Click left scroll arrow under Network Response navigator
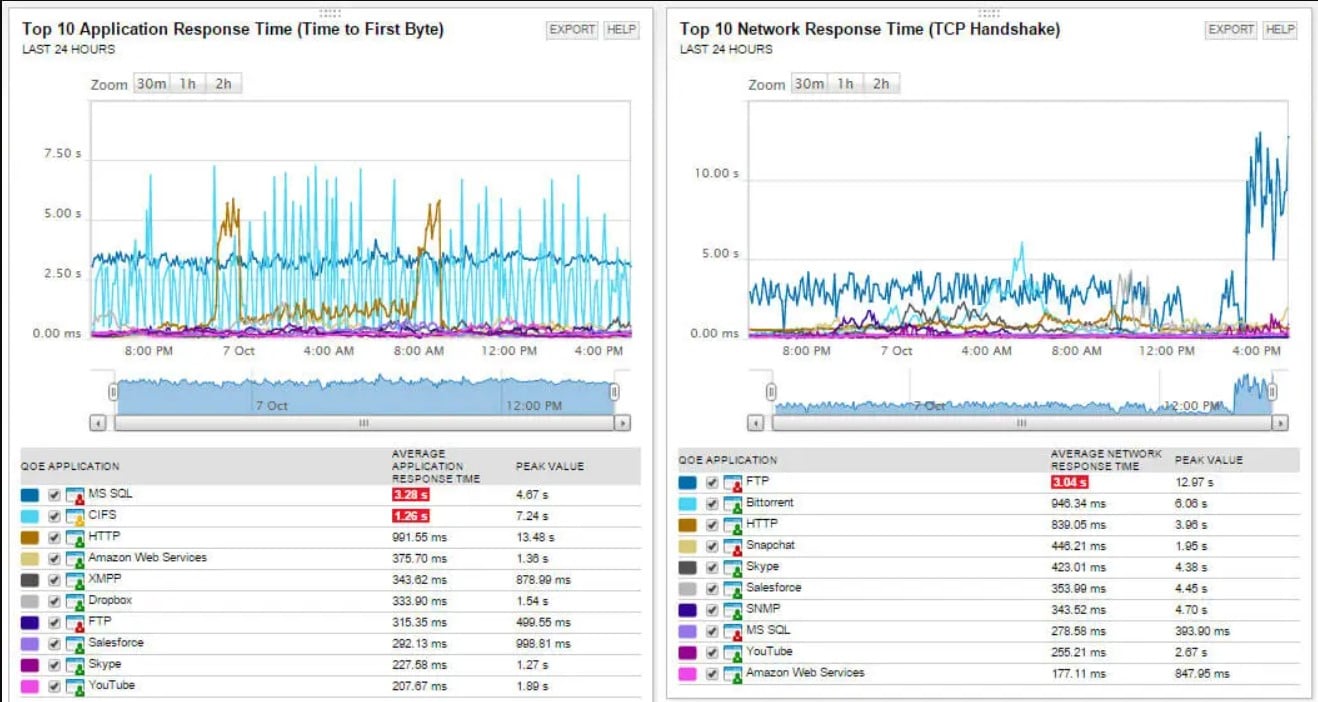Image resolution: width=1318 pixels, height=702 pixels. click(x=756, y=423)
